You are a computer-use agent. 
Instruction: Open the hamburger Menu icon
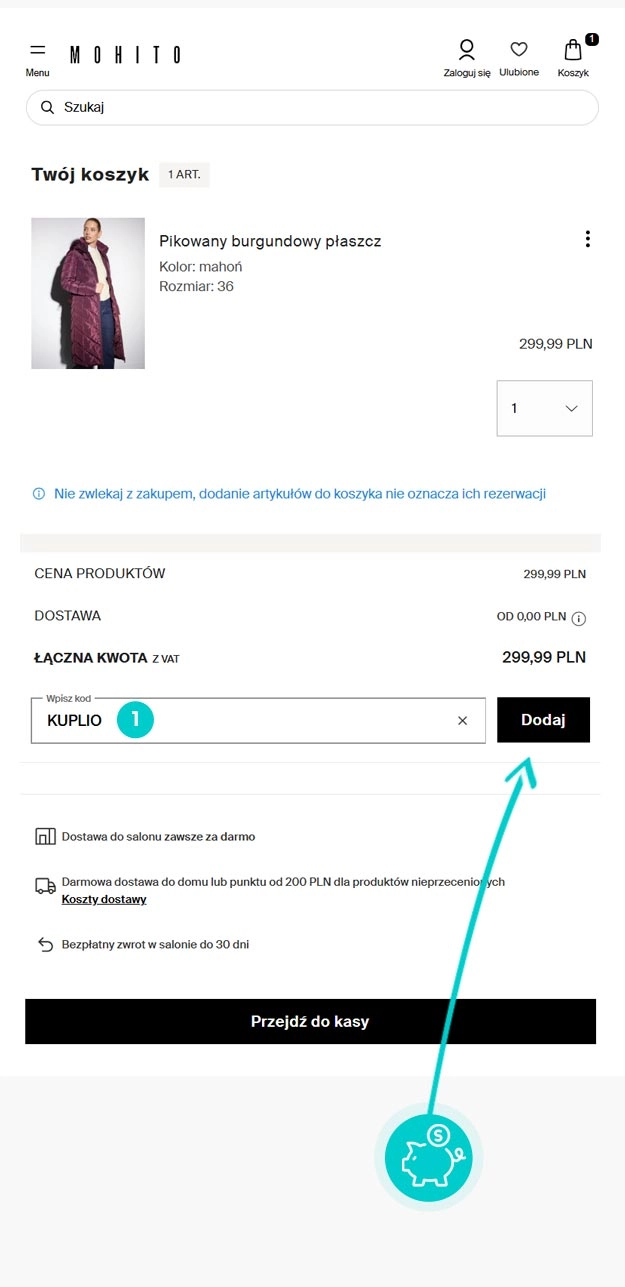point(37,50)
